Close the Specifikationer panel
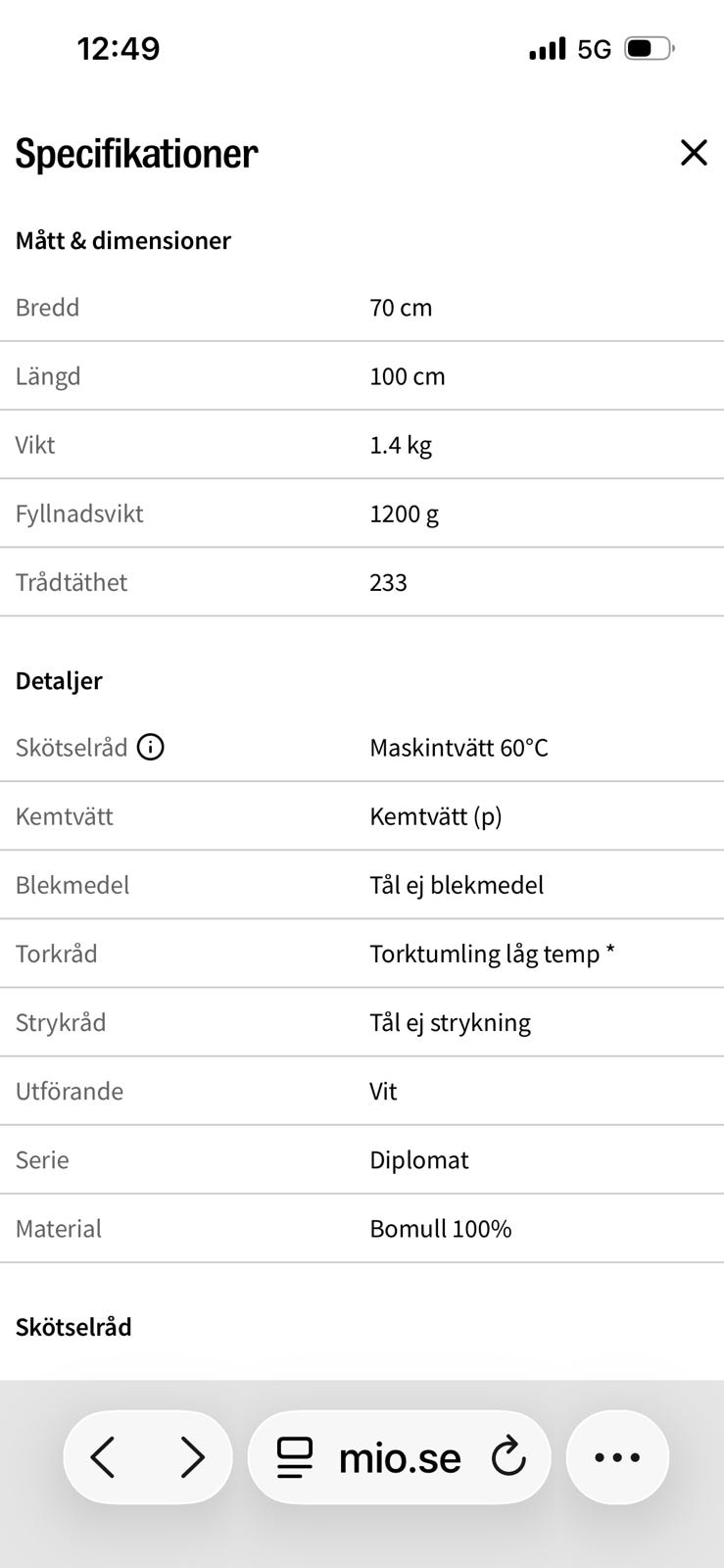The width and height of the screenshot is (724, 1568). 694,153
